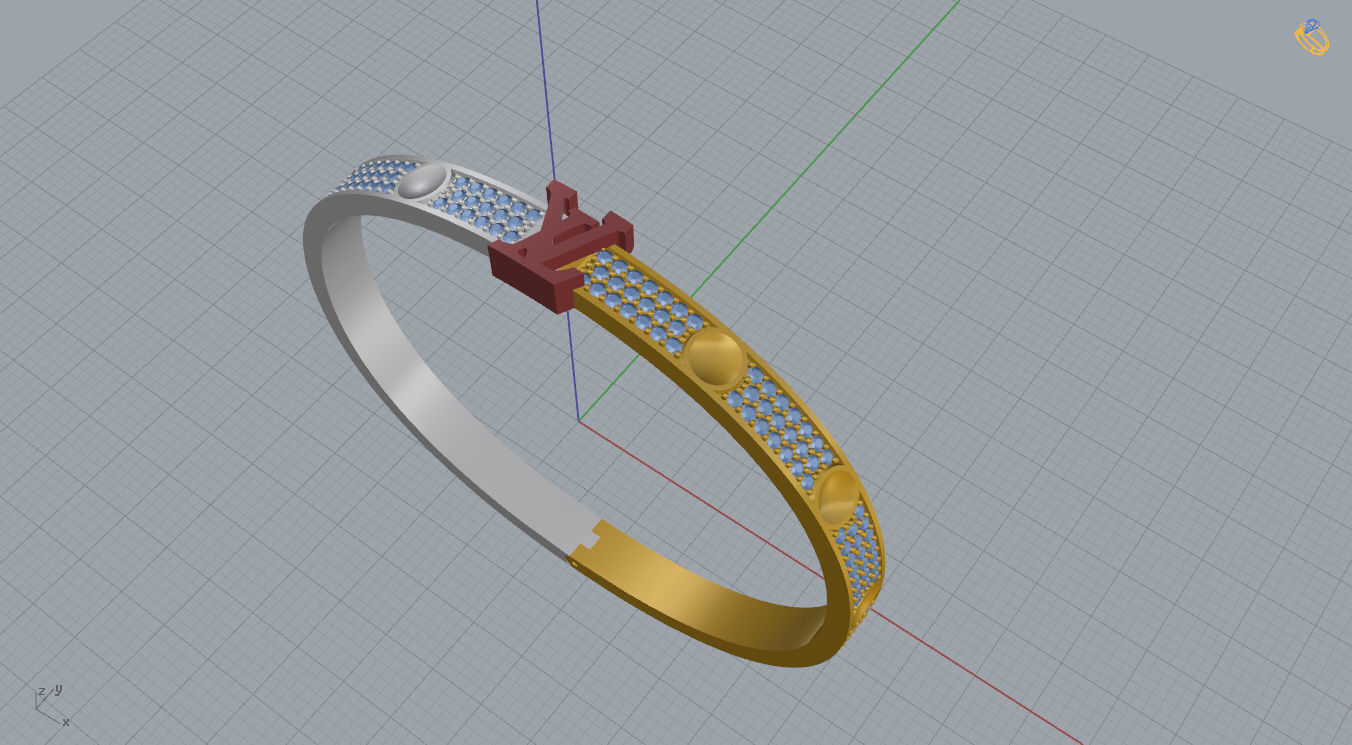
Task: Select the round silver stud on the bangle
Action: pyautogui.click(x=422, y=183)
